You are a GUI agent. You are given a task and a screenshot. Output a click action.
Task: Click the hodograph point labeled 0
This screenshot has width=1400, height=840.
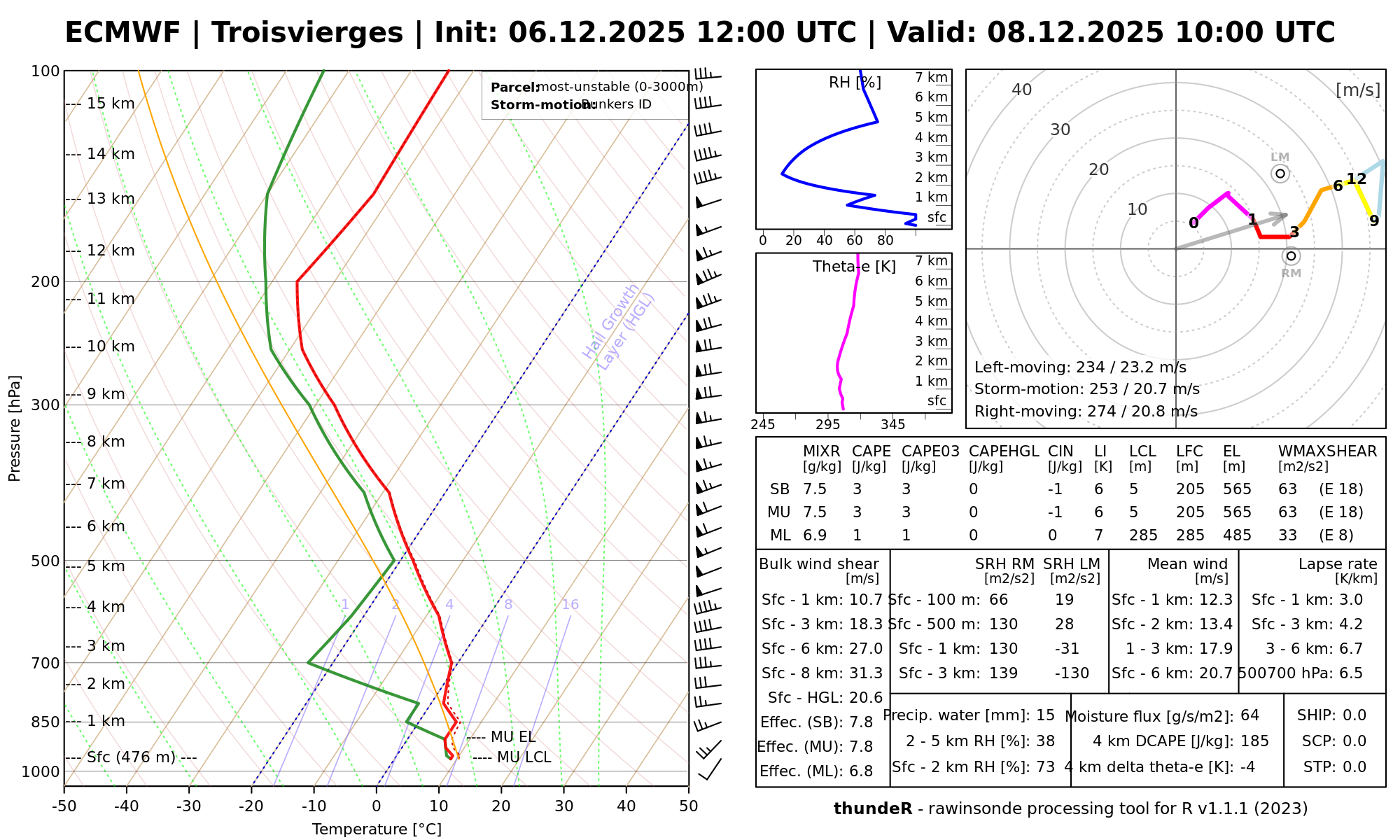coord(1193,223)
